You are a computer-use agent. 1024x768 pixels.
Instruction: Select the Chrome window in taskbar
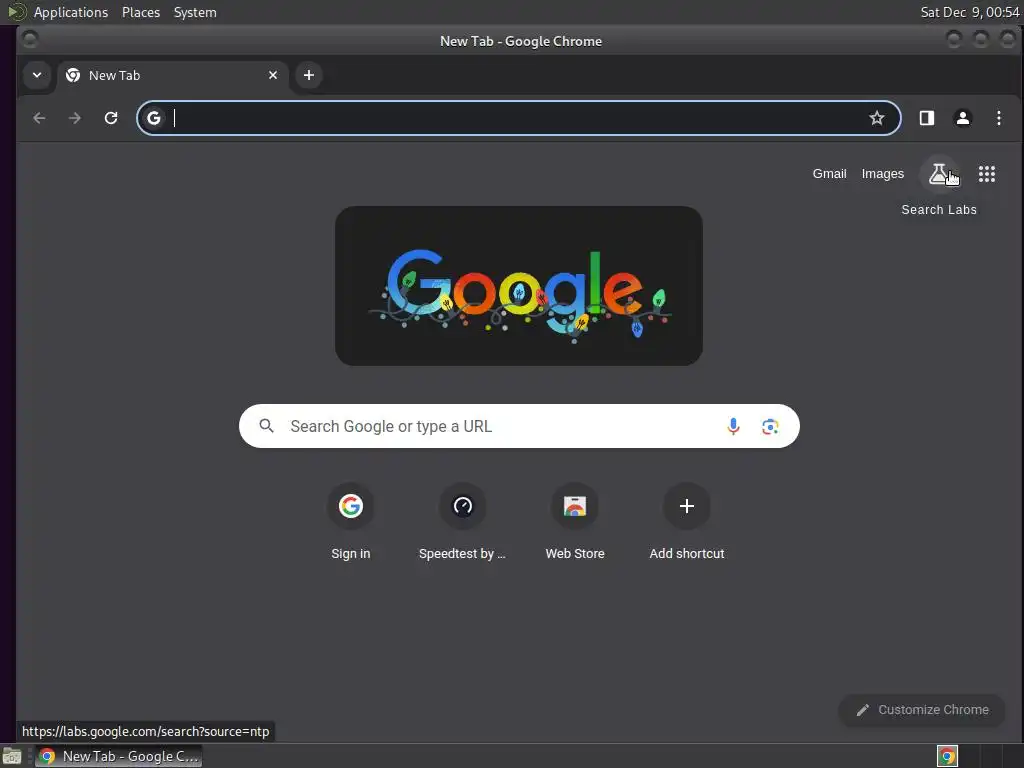[118, 756]
